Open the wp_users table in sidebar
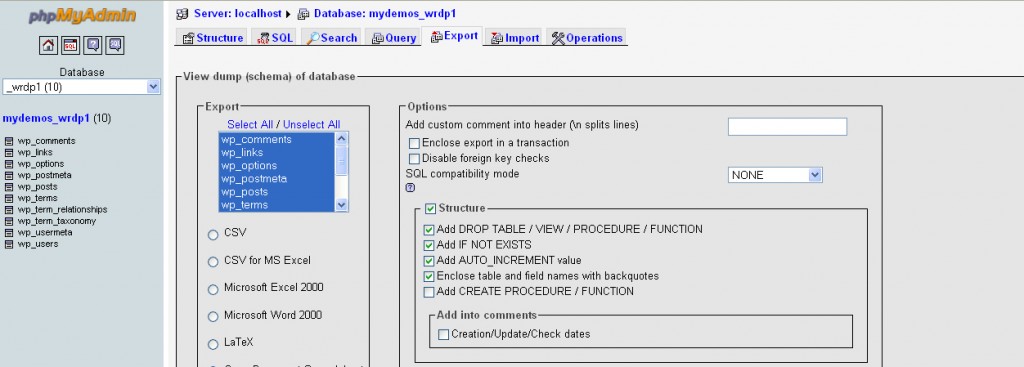This screenshot has height=367, width=1024. pyautogui.click(x=38, y=244)
